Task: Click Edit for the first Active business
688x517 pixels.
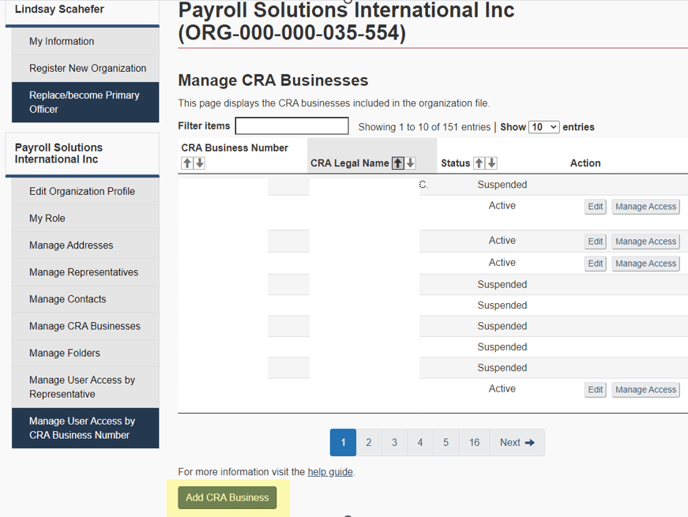Action: point(595,206)
